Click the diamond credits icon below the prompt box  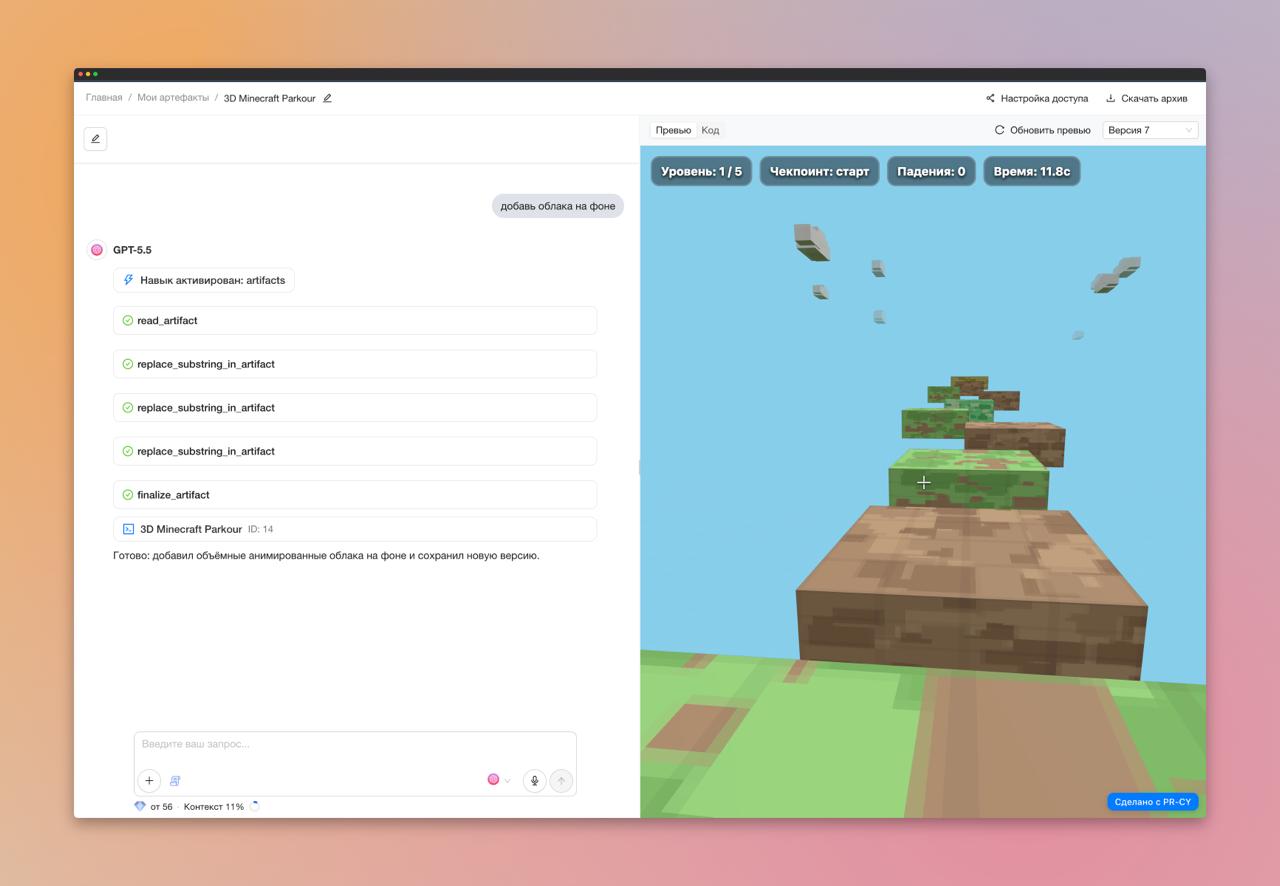(x=140, y=806)
